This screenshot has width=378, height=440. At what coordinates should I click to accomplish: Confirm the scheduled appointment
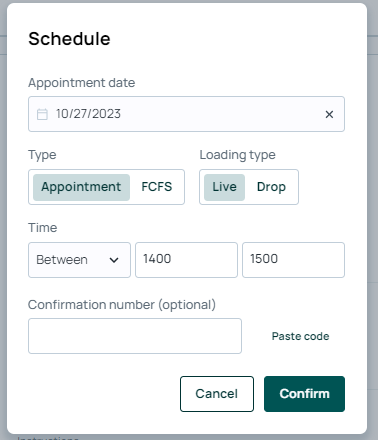(x=304, y=394)
